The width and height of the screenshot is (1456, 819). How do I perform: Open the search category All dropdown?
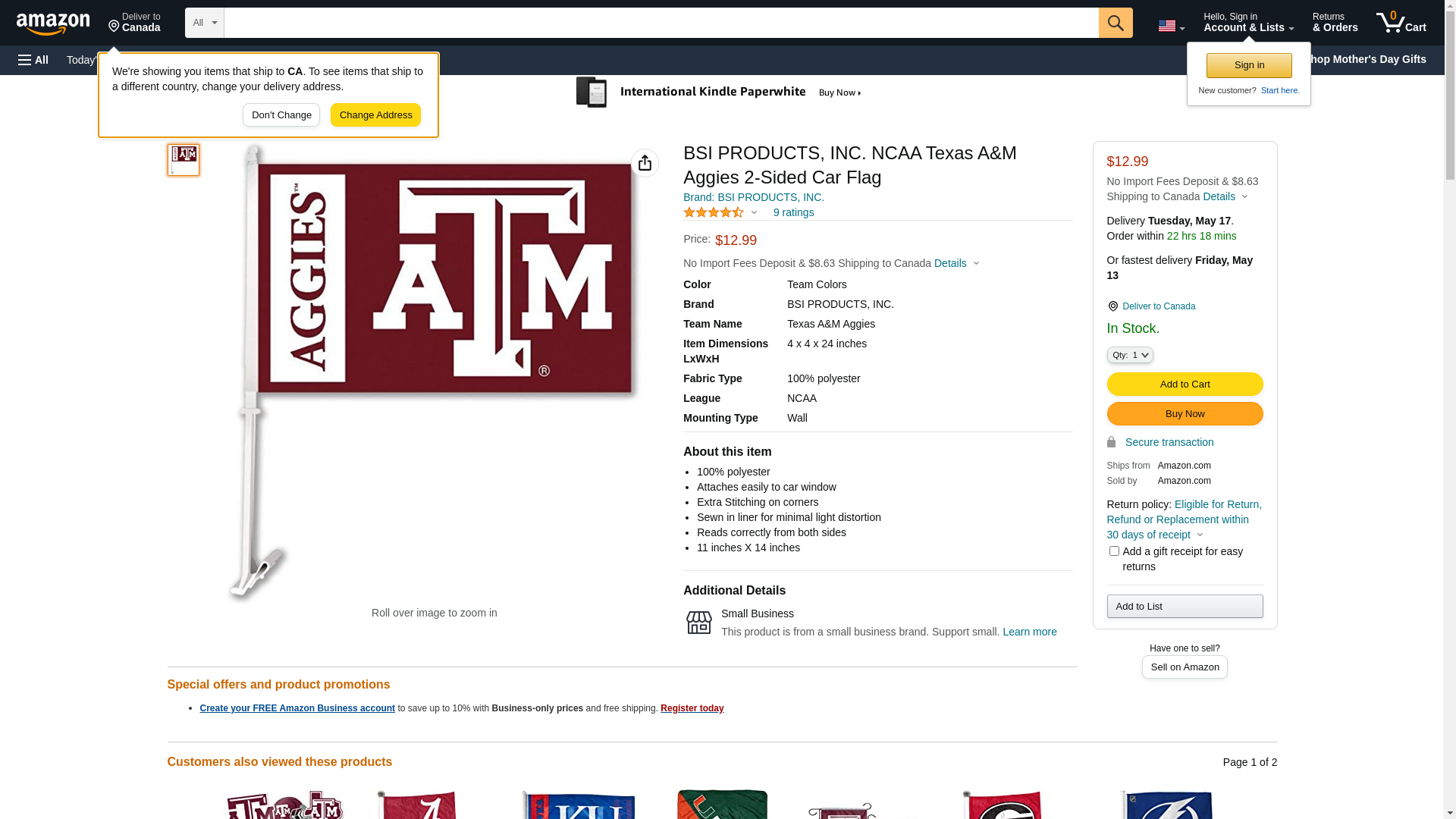pos(205,23)
